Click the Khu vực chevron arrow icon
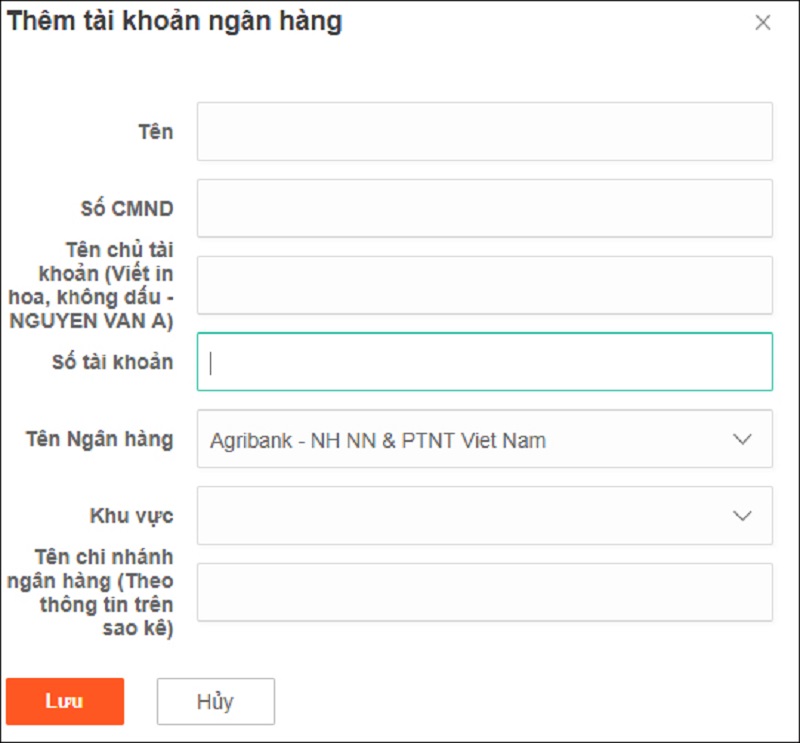Screen dimensions: 800x743 (742, 515)
